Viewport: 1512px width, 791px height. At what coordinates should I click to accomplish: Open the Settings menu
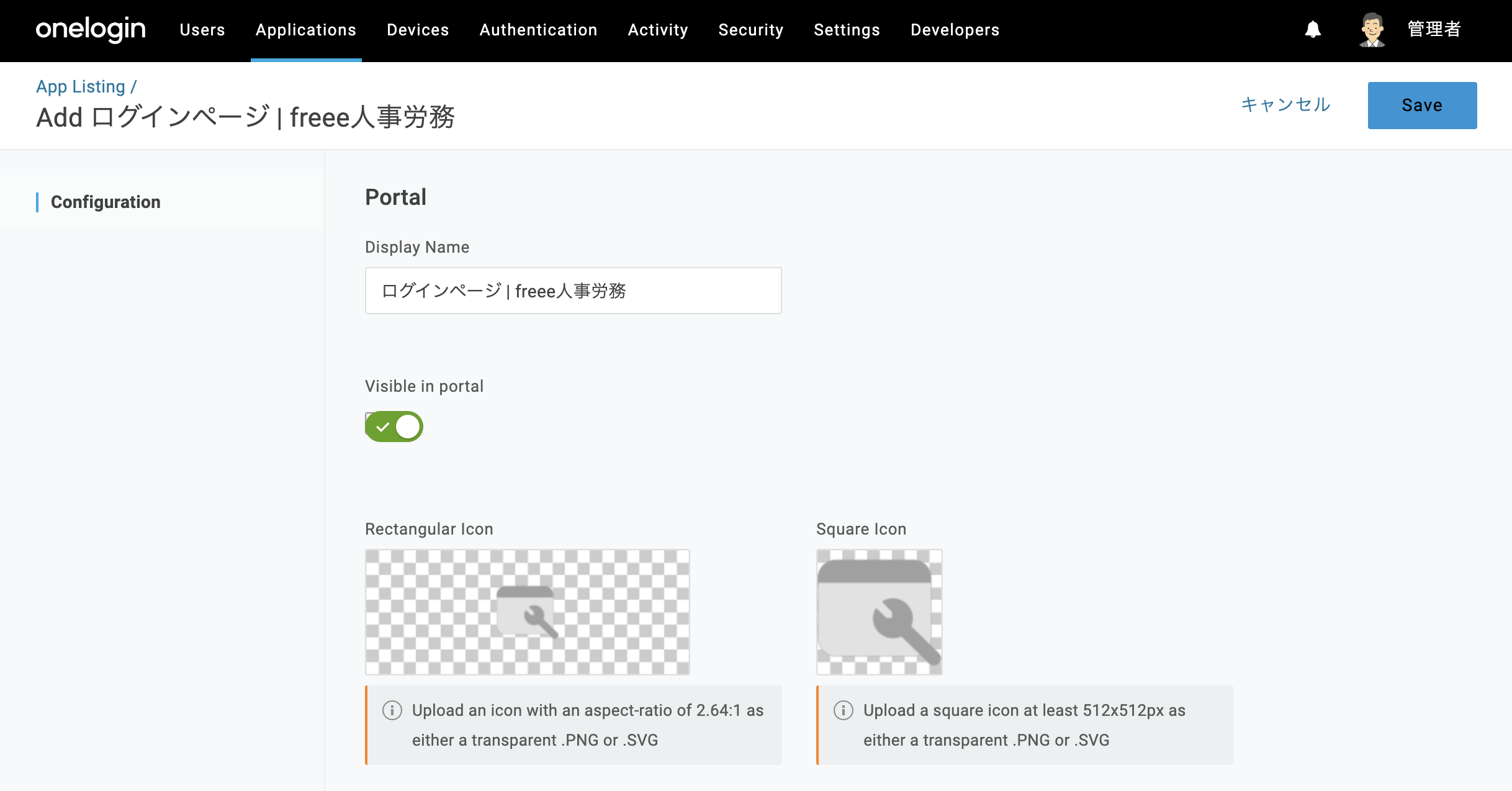coord(847,30)
